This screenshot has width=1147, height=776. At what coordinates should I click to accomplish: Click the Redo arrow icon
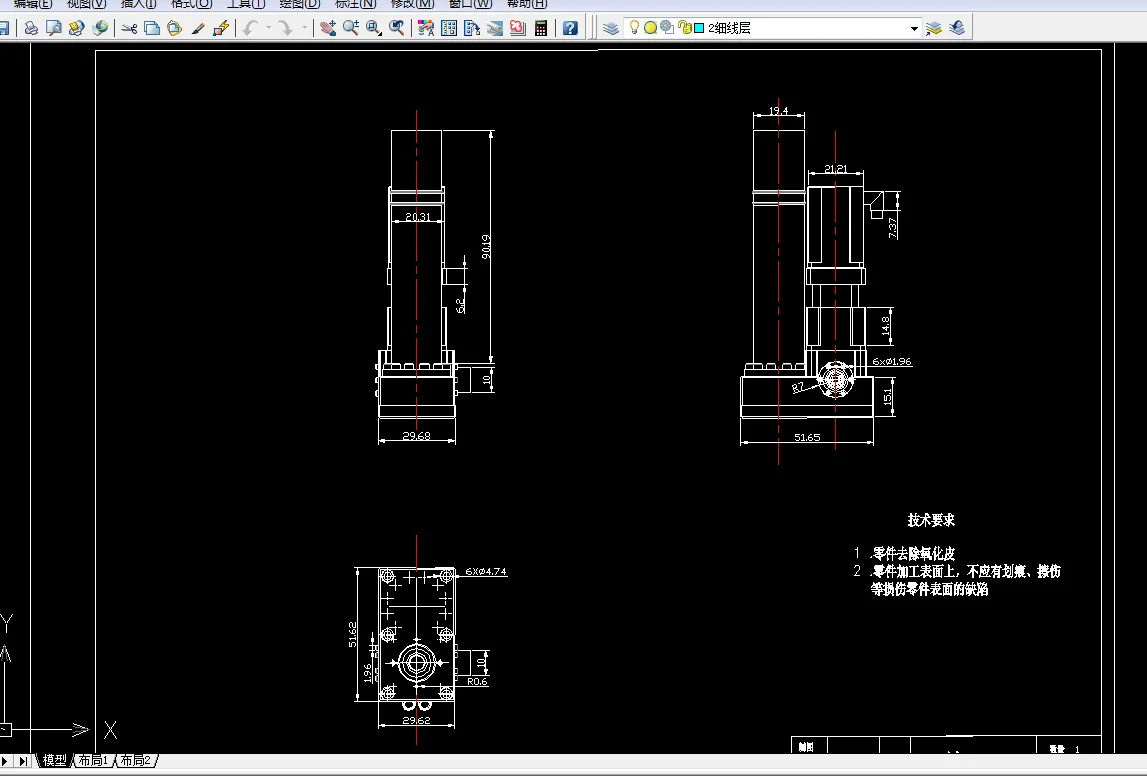[x=286, y=28]
